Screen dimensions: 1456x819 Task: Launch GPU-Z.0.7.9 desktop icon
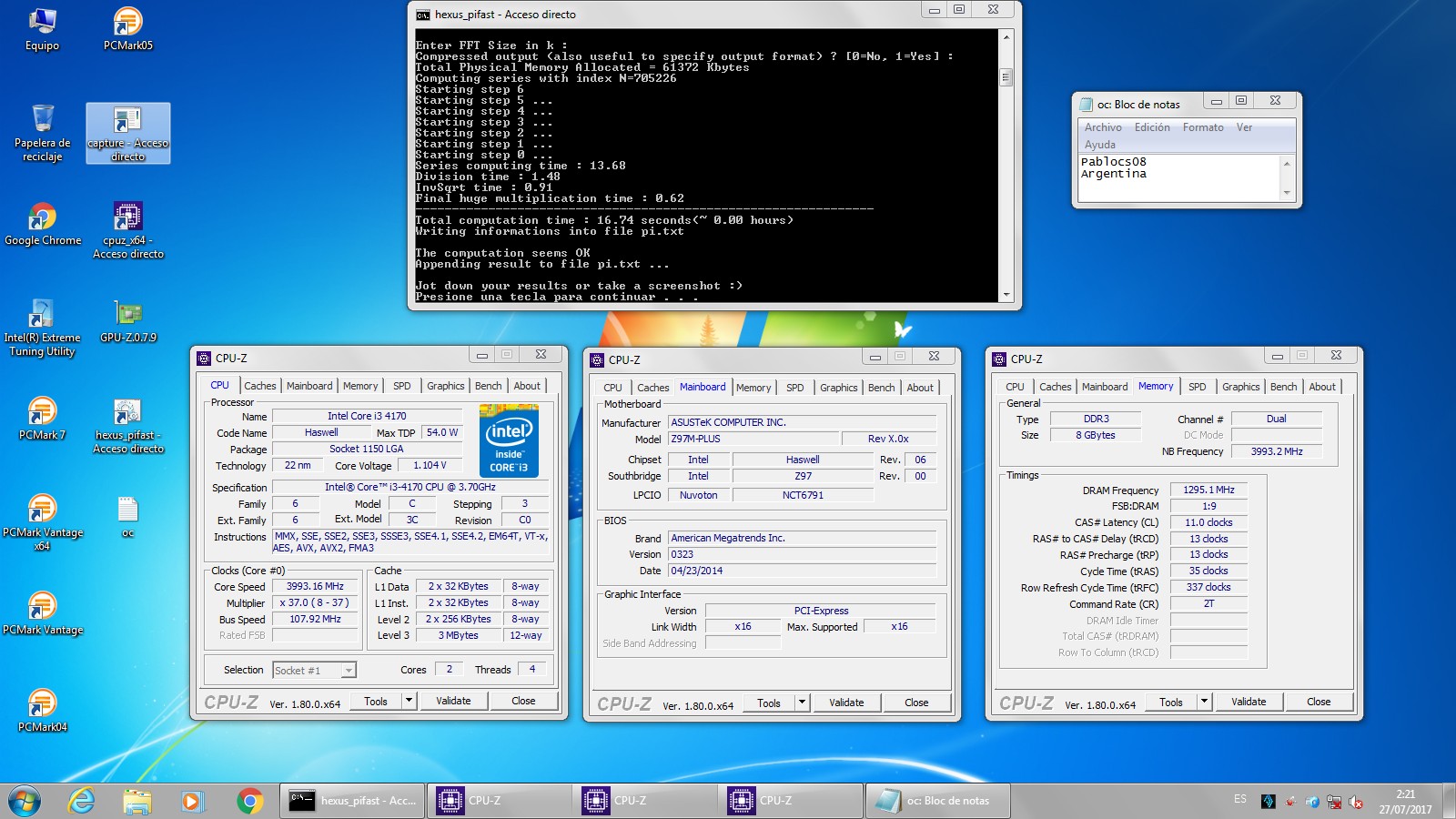[127, 322]
